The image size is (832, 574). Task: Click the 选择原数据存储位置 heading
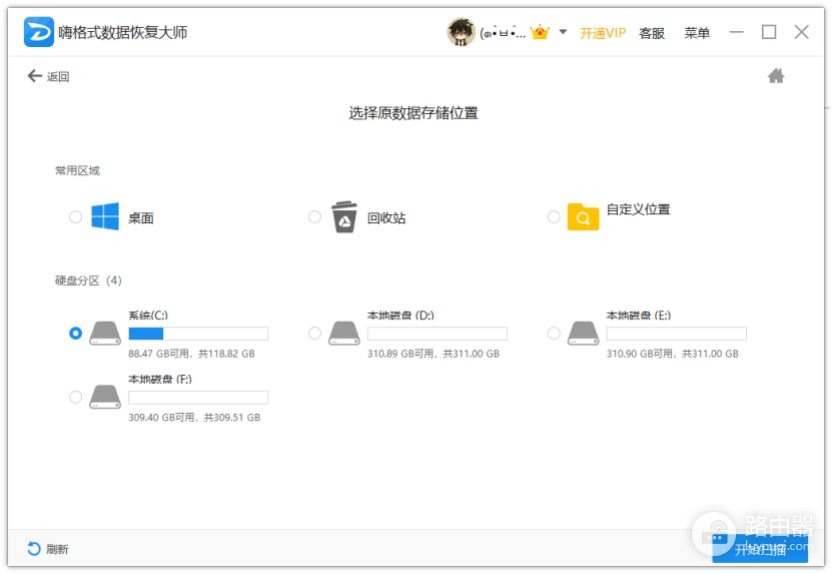(x=413, y=113)
